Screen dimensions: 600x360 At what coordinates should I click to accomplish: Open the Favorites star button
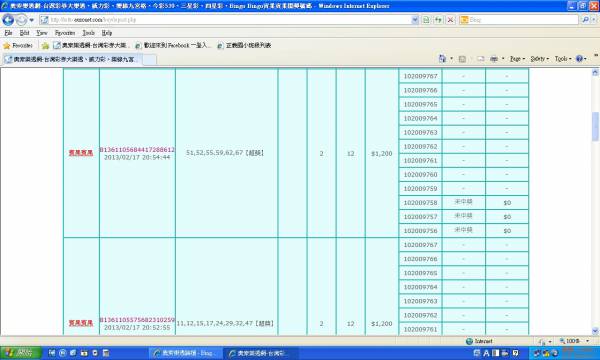click(x=18, y=46)
